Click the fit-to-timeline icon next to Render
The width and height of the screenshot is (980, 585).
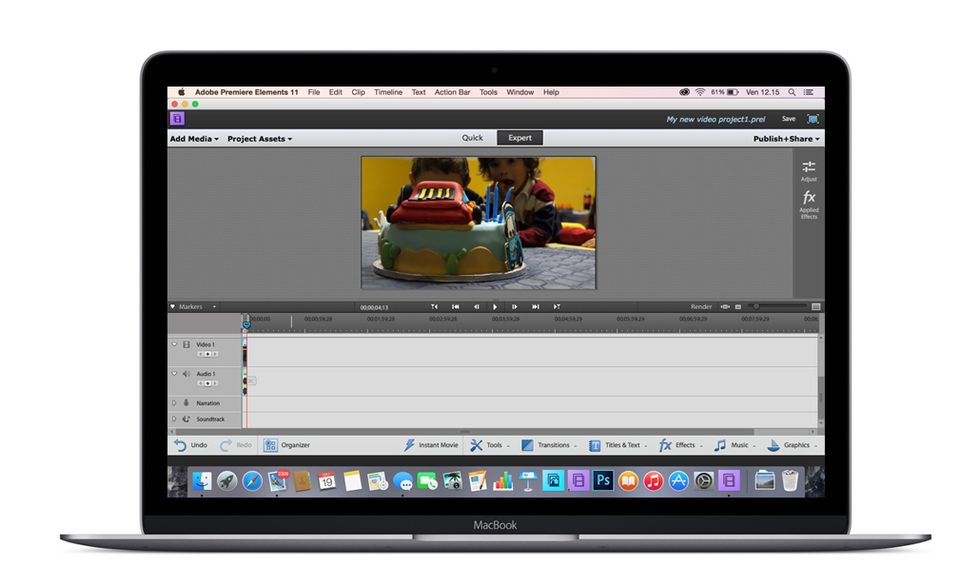click(725, 307)
